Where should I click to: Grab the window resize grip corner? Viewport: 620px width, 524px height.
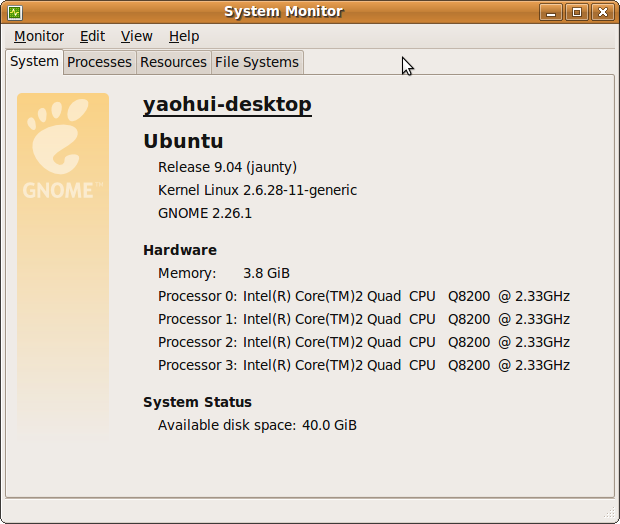click(610, 513)
